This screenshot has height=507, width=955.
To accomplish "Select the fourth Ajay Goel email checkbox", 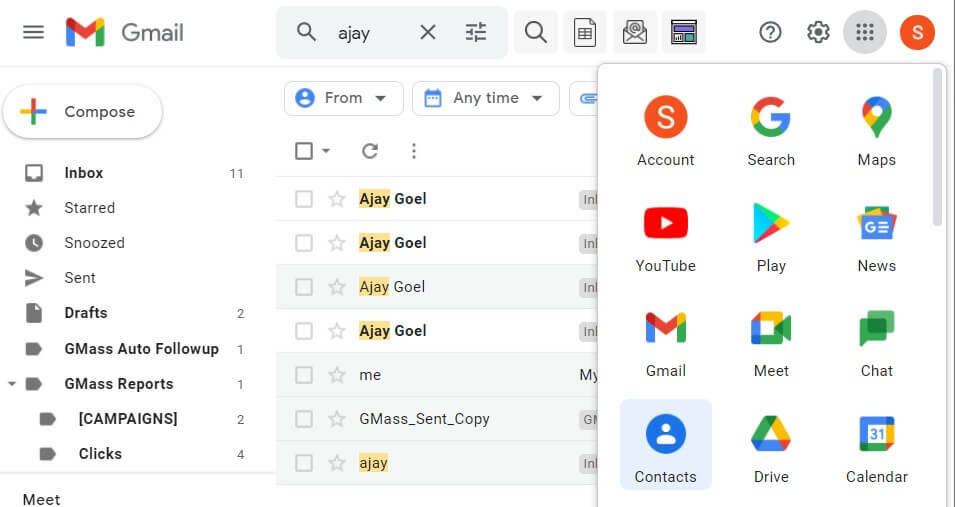I will pos(304,330).
